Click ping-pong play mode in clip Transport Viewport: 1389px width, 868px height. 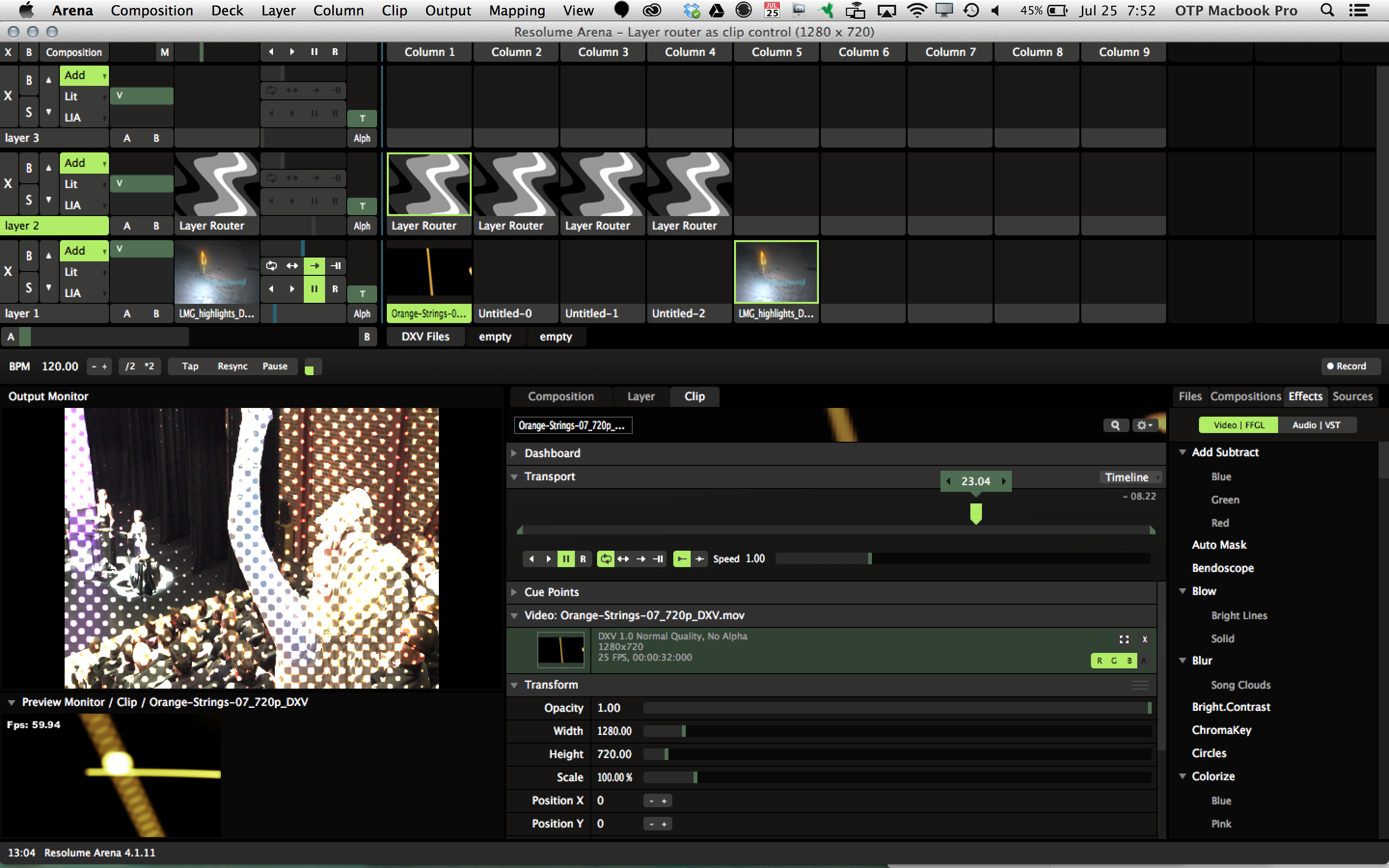[x=623, y=558]
